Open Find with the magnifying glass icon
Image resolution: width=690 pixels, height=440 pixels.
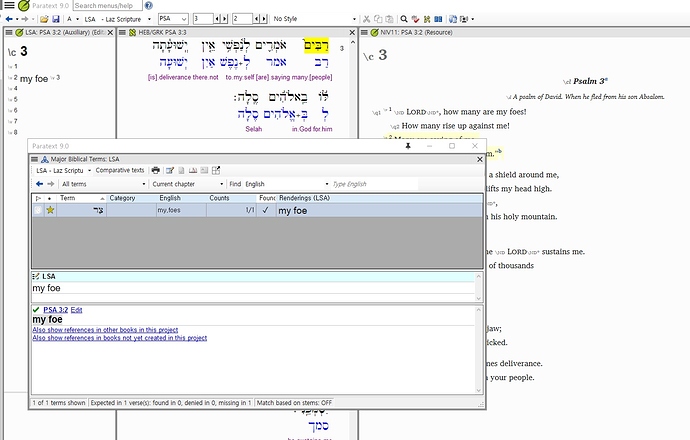404,19
